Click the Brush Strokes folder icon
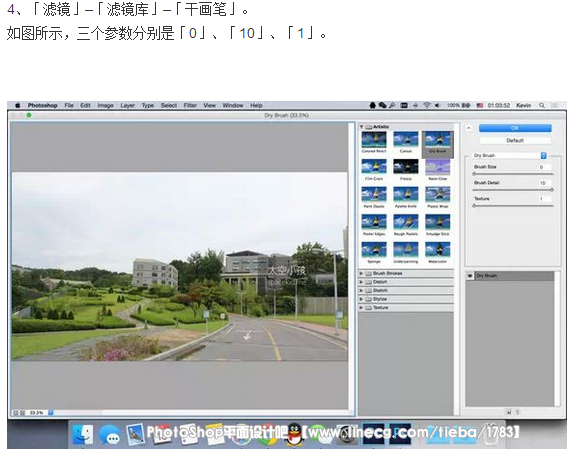Viewport: 570px width, 449px height. (369, 273)
